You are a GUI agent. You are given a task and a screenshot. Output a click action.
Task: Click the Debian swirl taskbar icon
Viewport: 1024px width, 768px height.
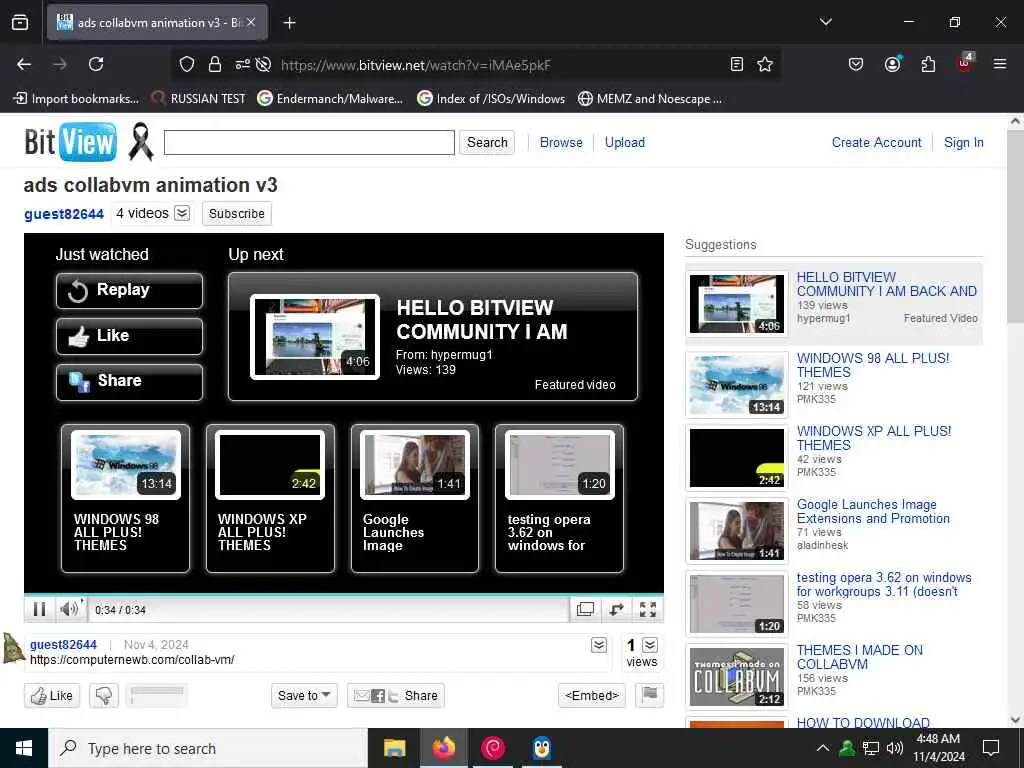click(493, 748)
